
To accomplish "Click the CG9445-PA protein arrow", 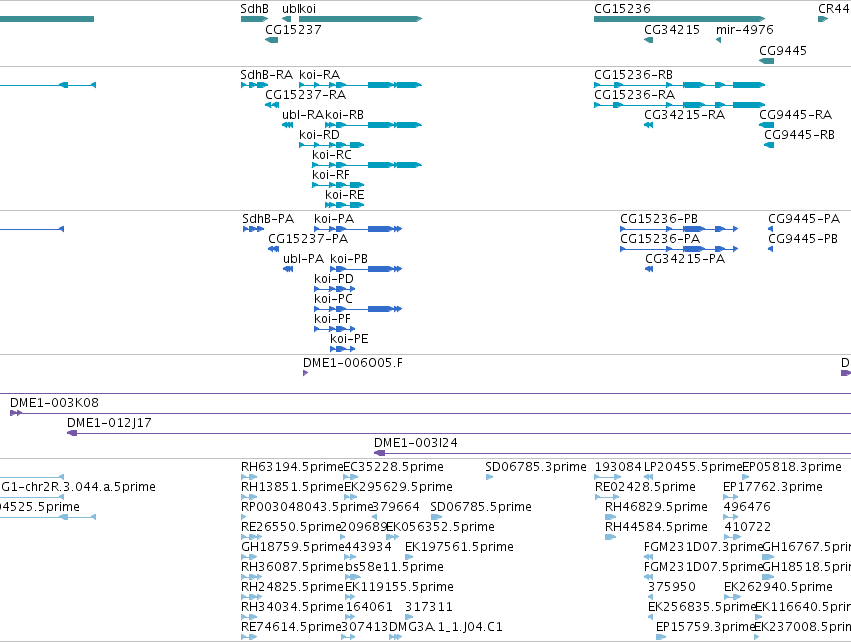I will [771, 229].
